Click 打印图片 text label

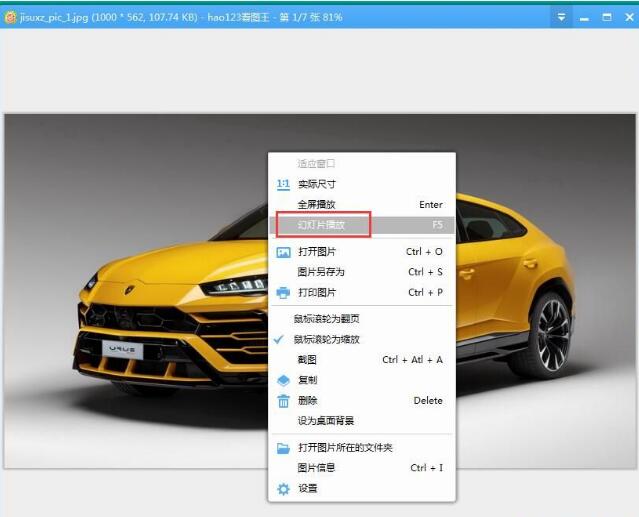pyautogui.click(x=317, y=293)
